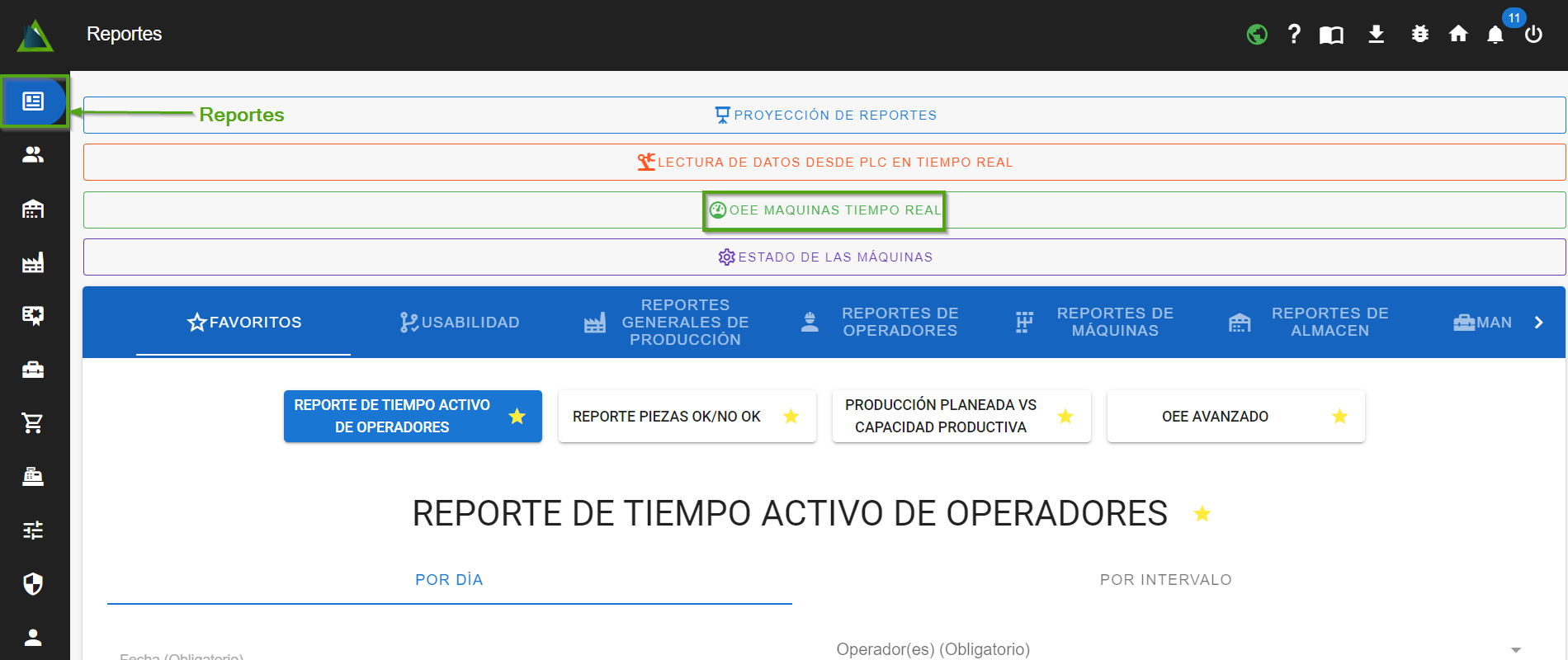This screenshot has height=660, width=1568.
Task: Click the download icon in header
Action: point(1376,34)
